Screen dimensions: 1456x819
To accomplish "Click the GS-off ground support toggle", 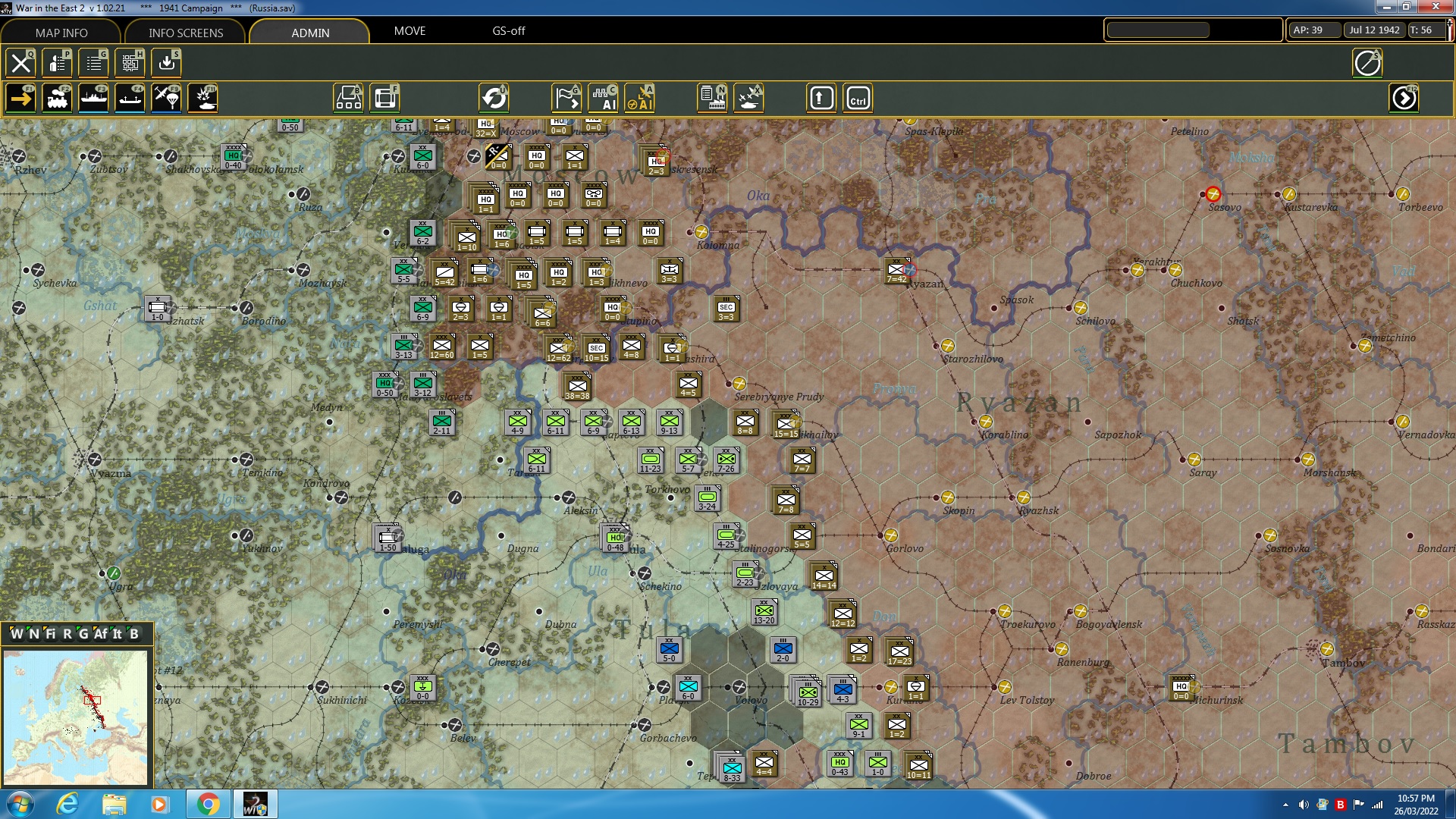I will (509, 31).
